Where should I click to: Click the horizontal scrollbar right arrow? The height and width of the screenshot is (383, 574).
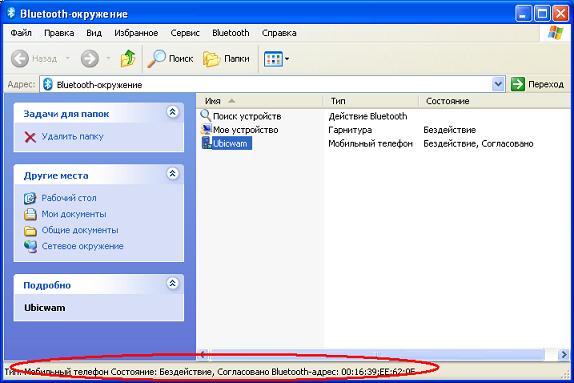pos(564,354)
